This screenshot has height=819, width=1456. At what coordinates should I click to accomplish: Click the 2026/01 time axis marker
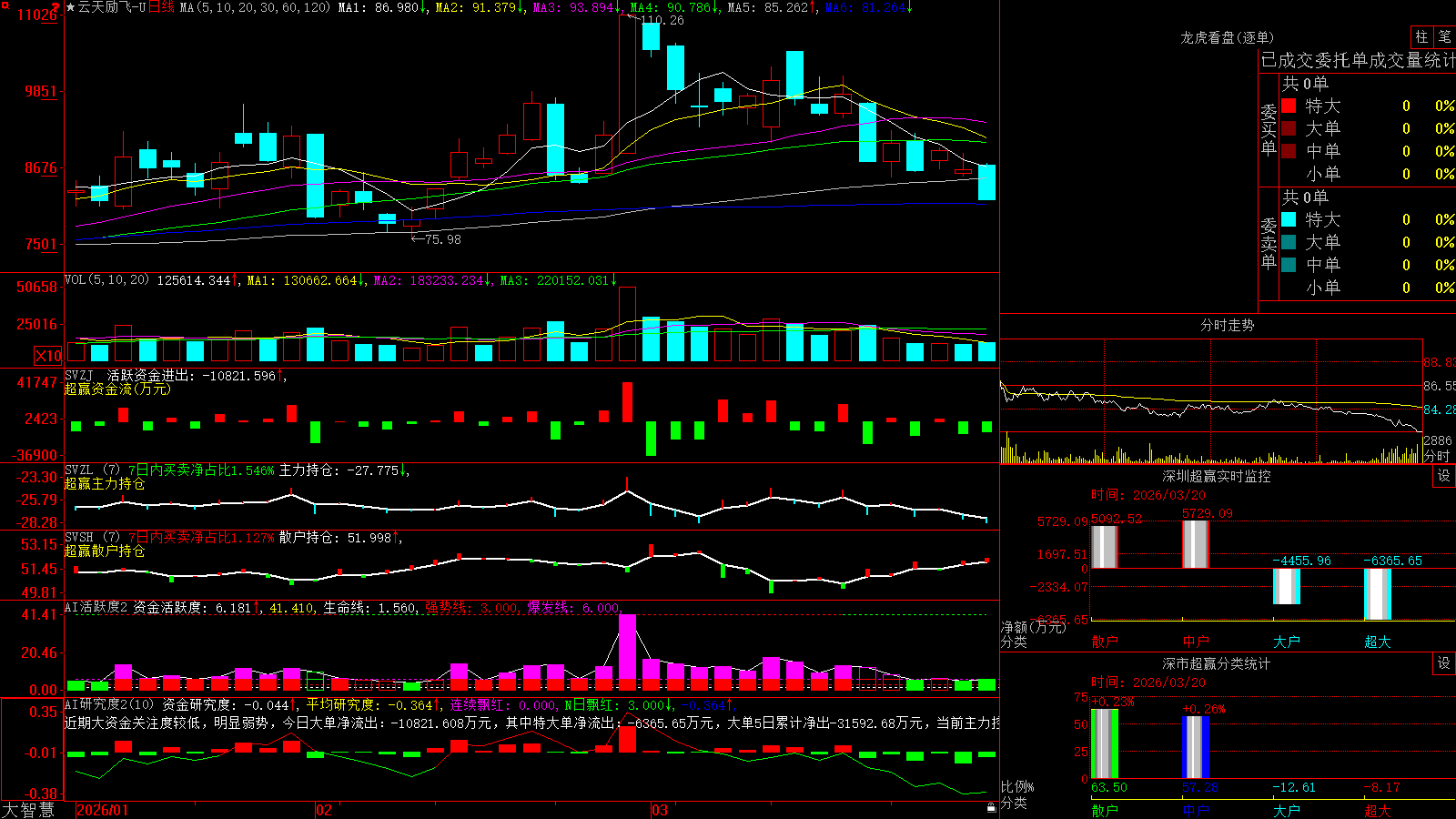point(103,810)
